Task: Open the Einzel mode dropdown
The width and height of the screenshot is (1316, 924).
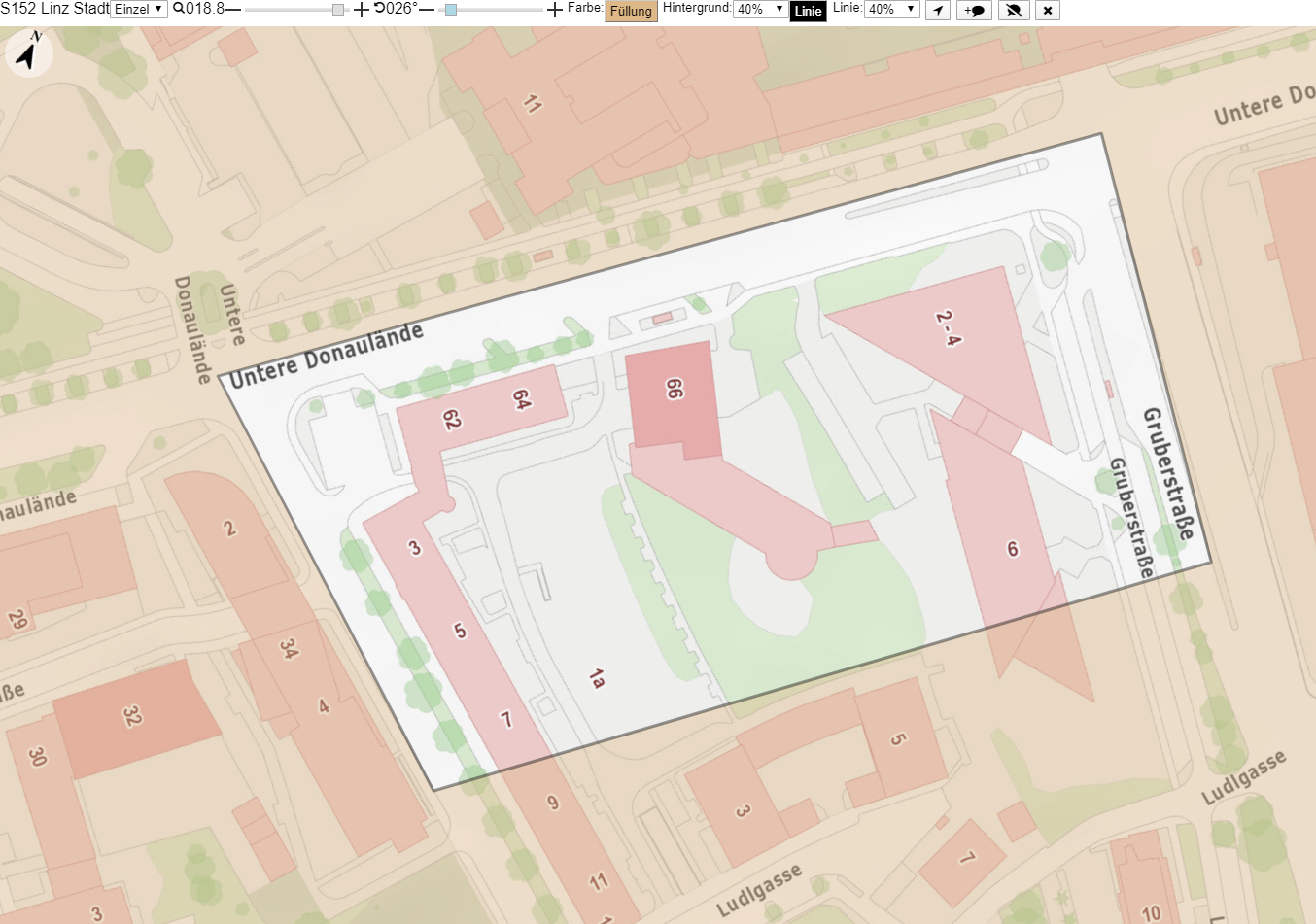Action: [139, 10]
